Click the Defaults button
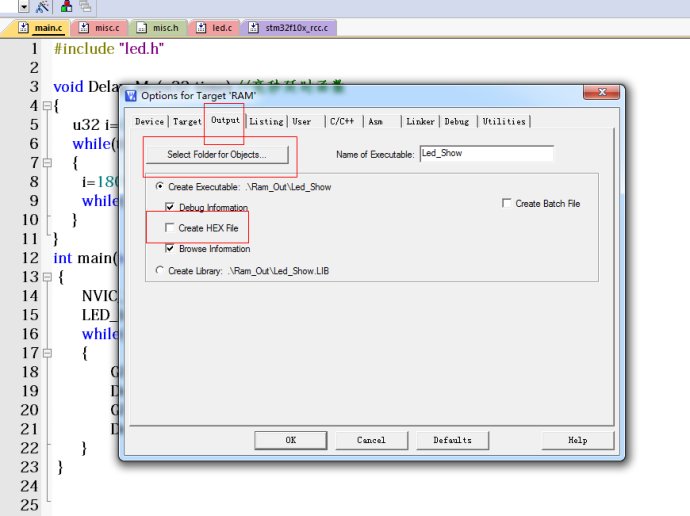Image resolution: width=690 pixels, height=516 pixels. click(x=452, y=440)
